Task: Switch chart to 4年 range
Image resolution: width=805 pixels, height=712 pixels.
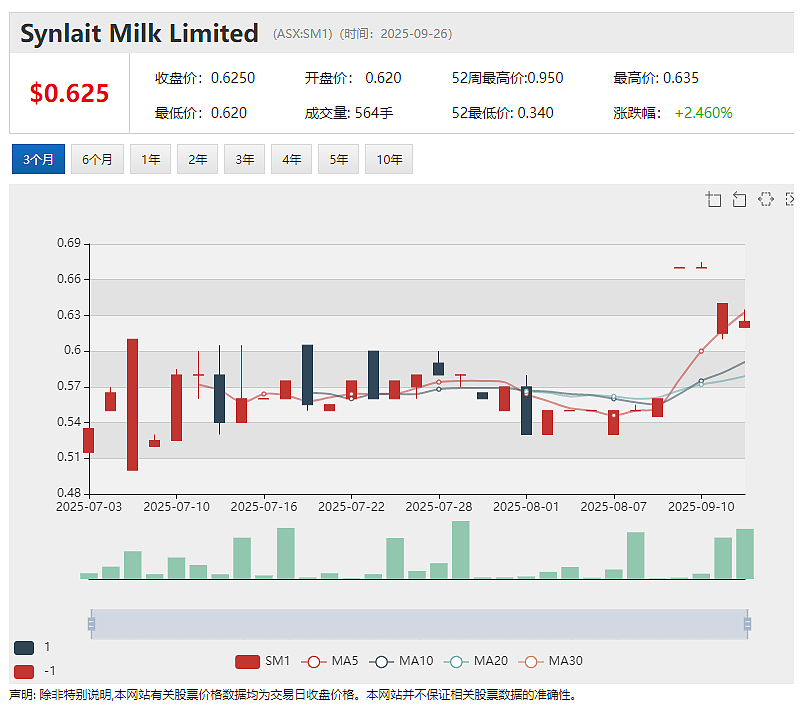Action: coord(291,159)
